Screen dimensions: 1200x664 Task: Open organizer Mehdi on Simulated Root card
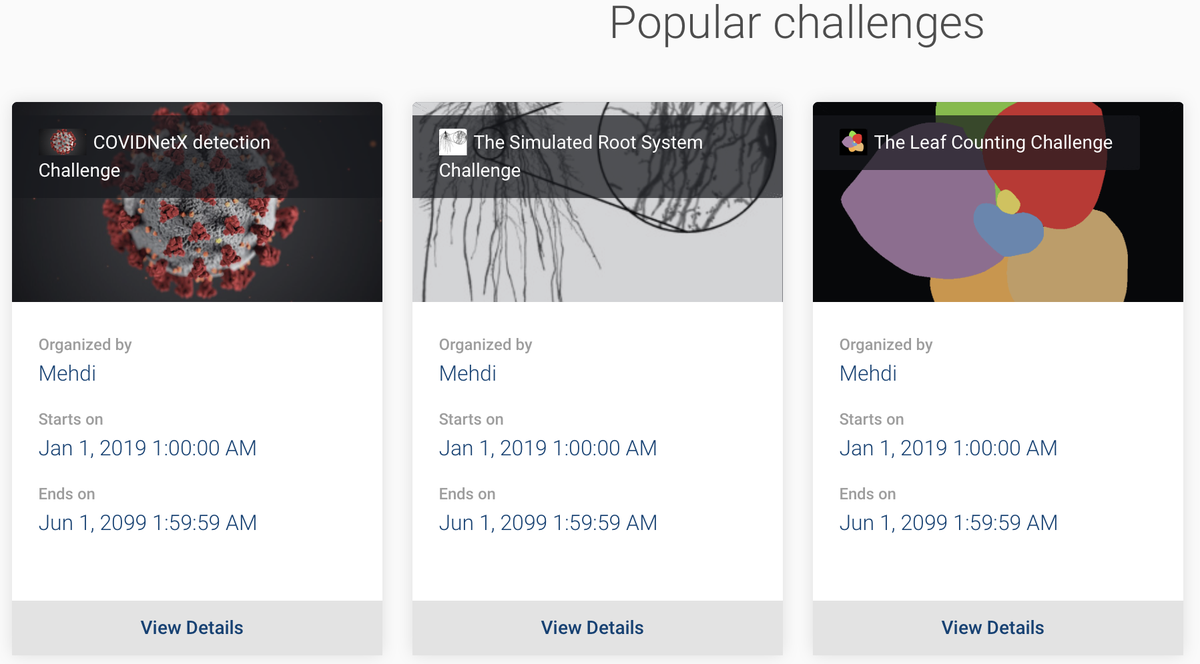coord(467,373)
